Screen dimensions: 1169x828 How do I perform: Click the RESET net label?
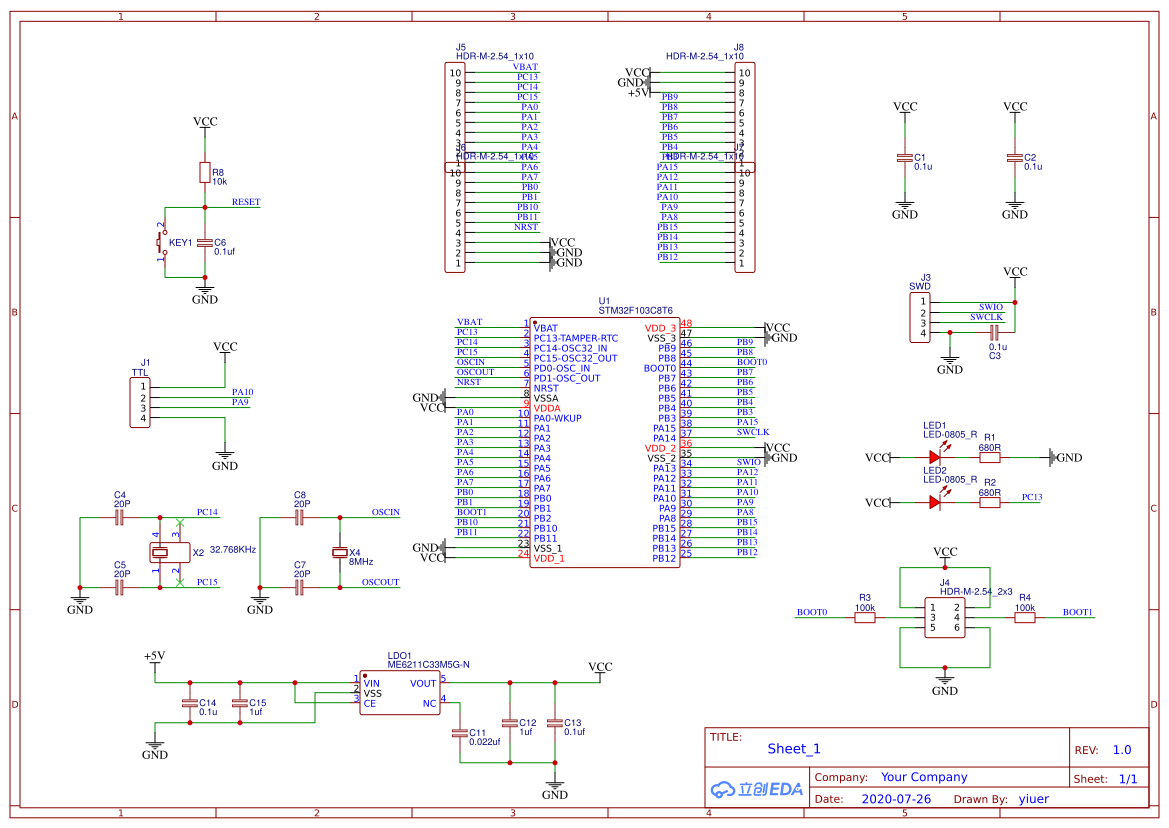point(246,202)
